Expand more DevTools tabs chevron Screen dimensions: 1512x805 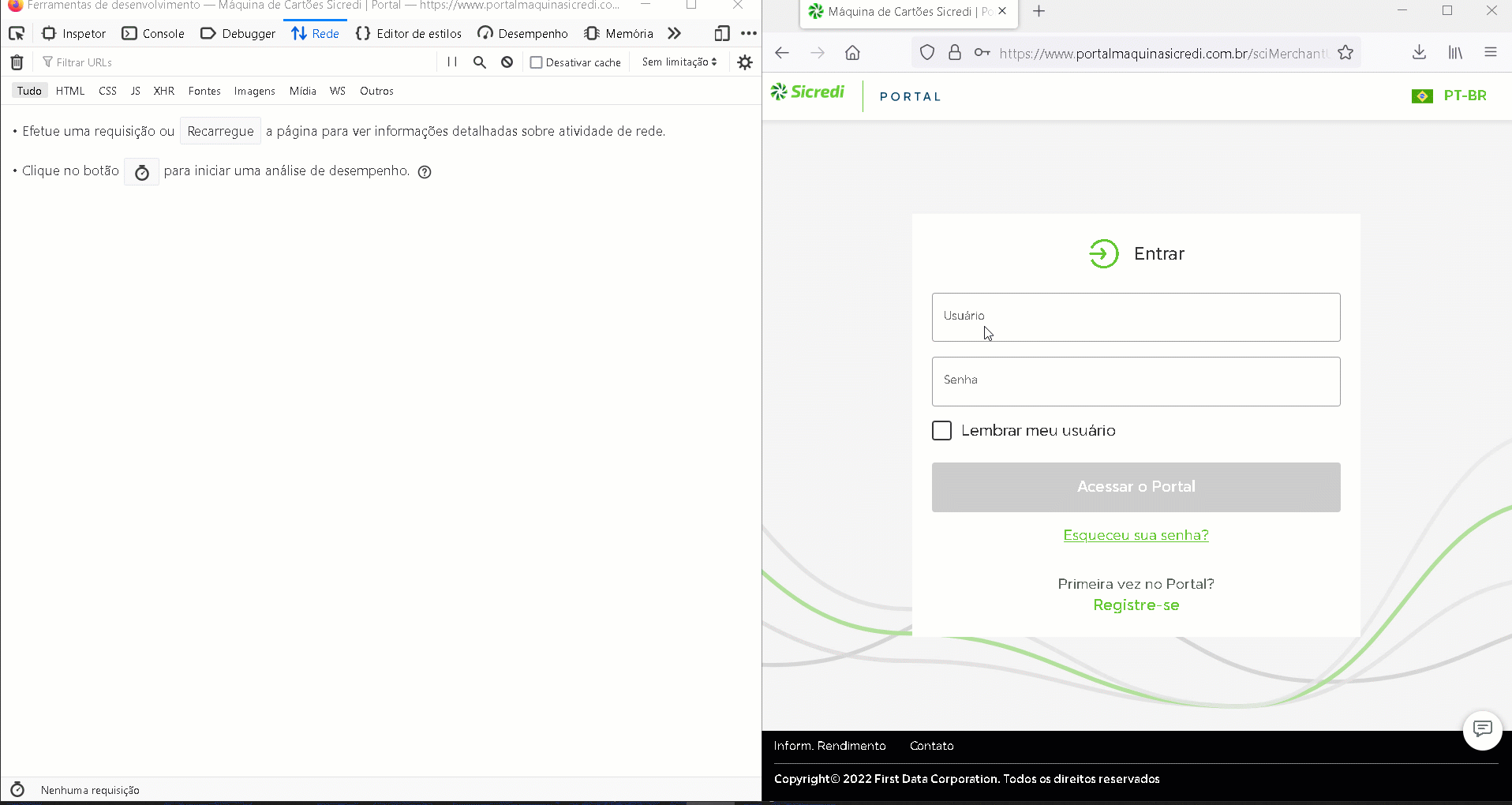tap(674, 34)
